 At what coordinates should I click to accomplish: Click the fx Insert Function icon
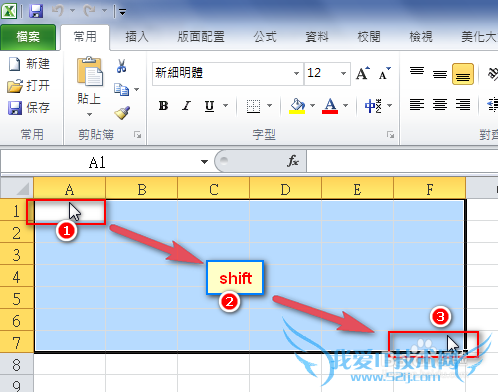(293, 161)
